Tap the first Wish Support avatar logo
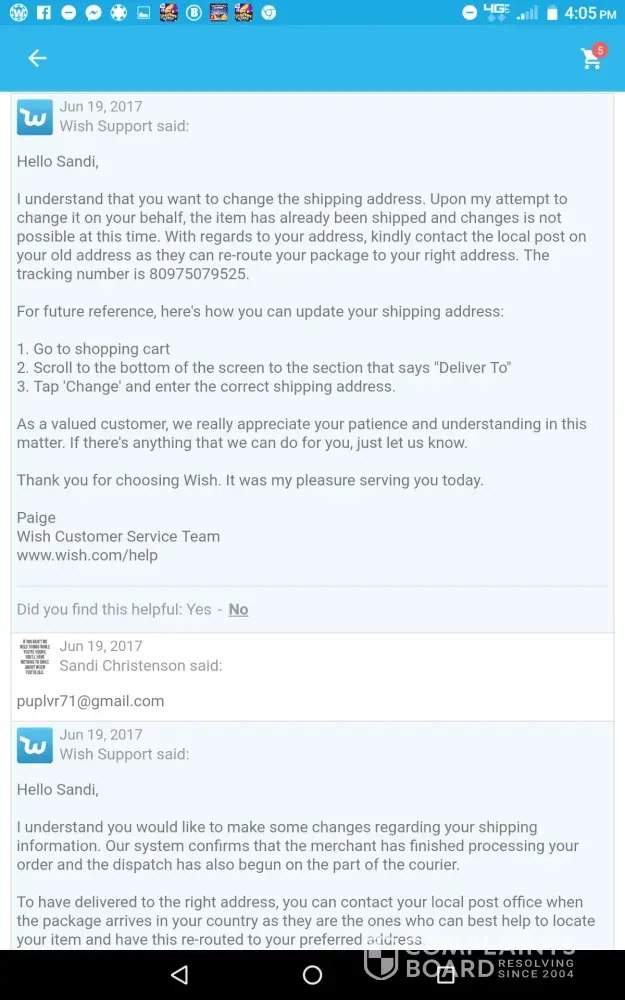The width and height of the screenshot is (625, 1000). pos(35,118)
